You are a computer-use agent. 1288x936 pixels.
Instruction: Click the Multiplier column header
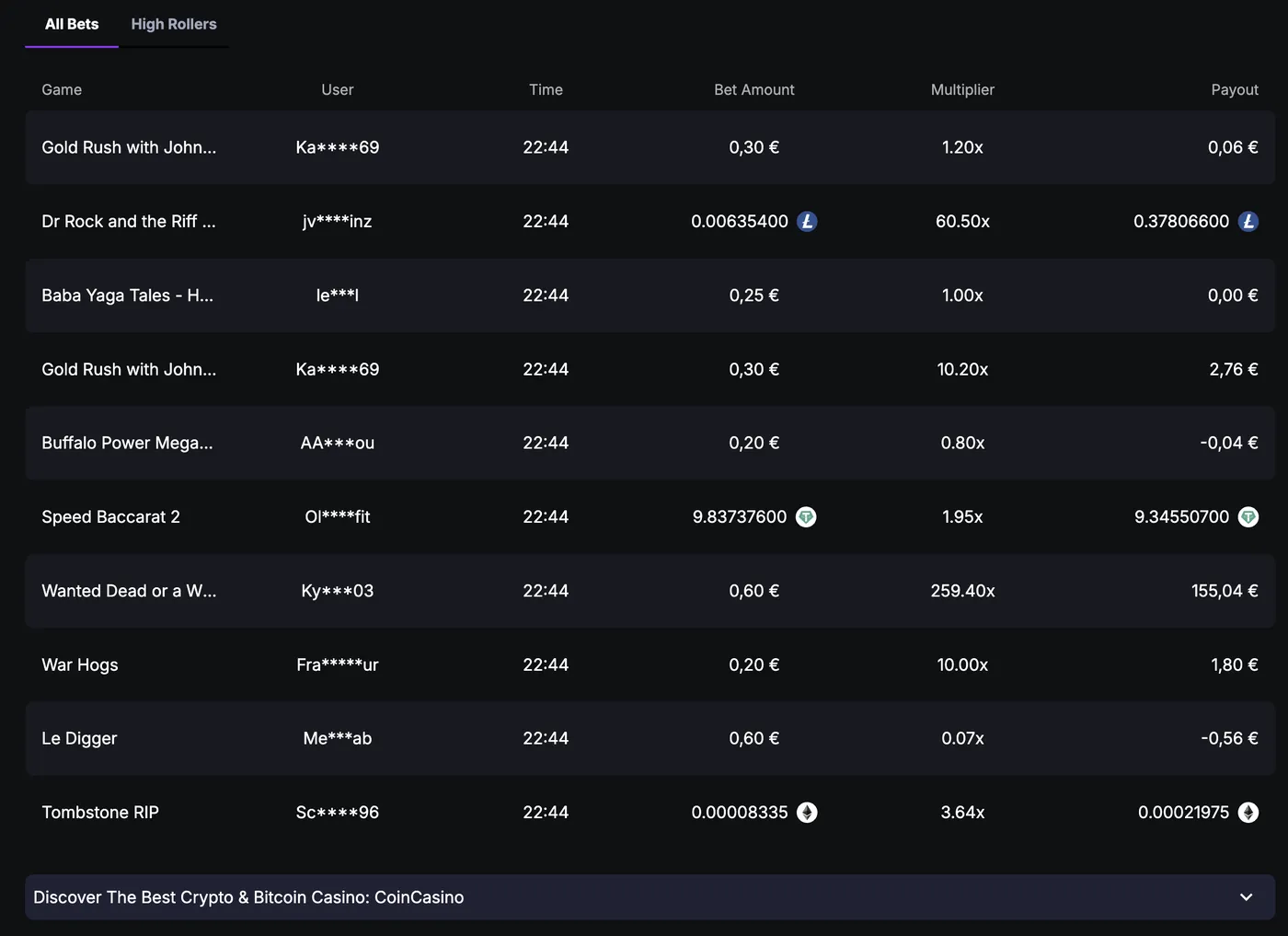962,89
